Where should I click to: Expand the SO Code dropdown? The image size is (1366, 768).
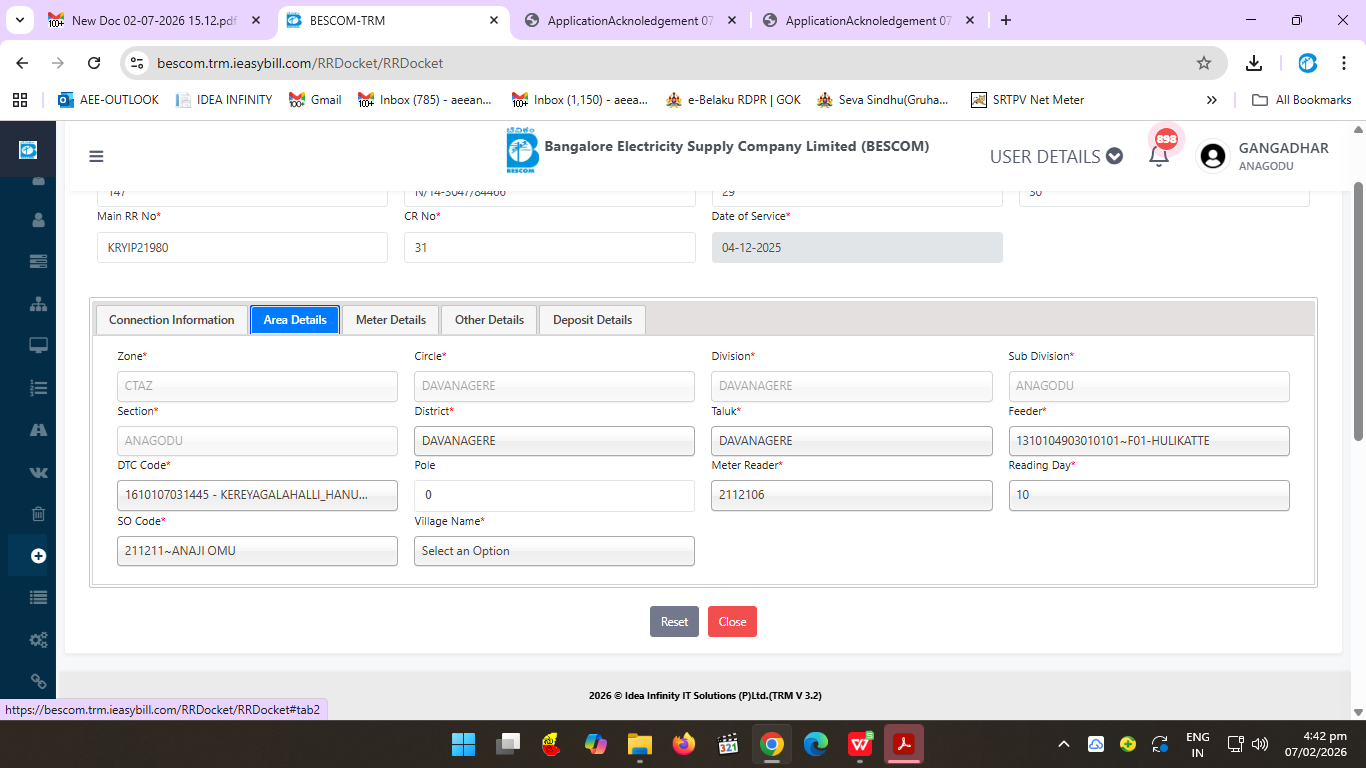(x=257, y=551)
